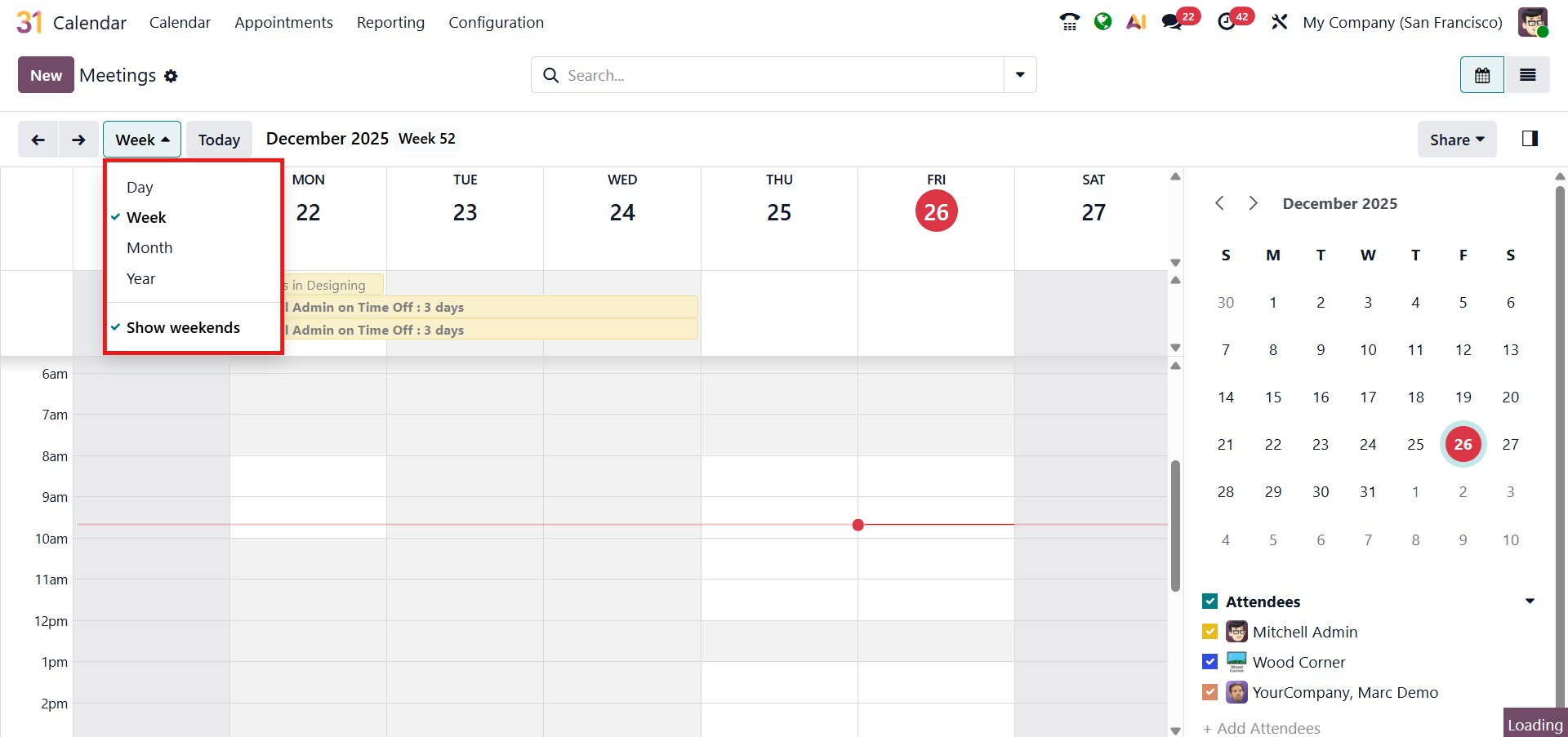Image resolution: width=1568 pixels, height=737 pixels.
Task: Uncheck Mitchell Admin attendee checkbox
Action: [x=1210, y=632]
